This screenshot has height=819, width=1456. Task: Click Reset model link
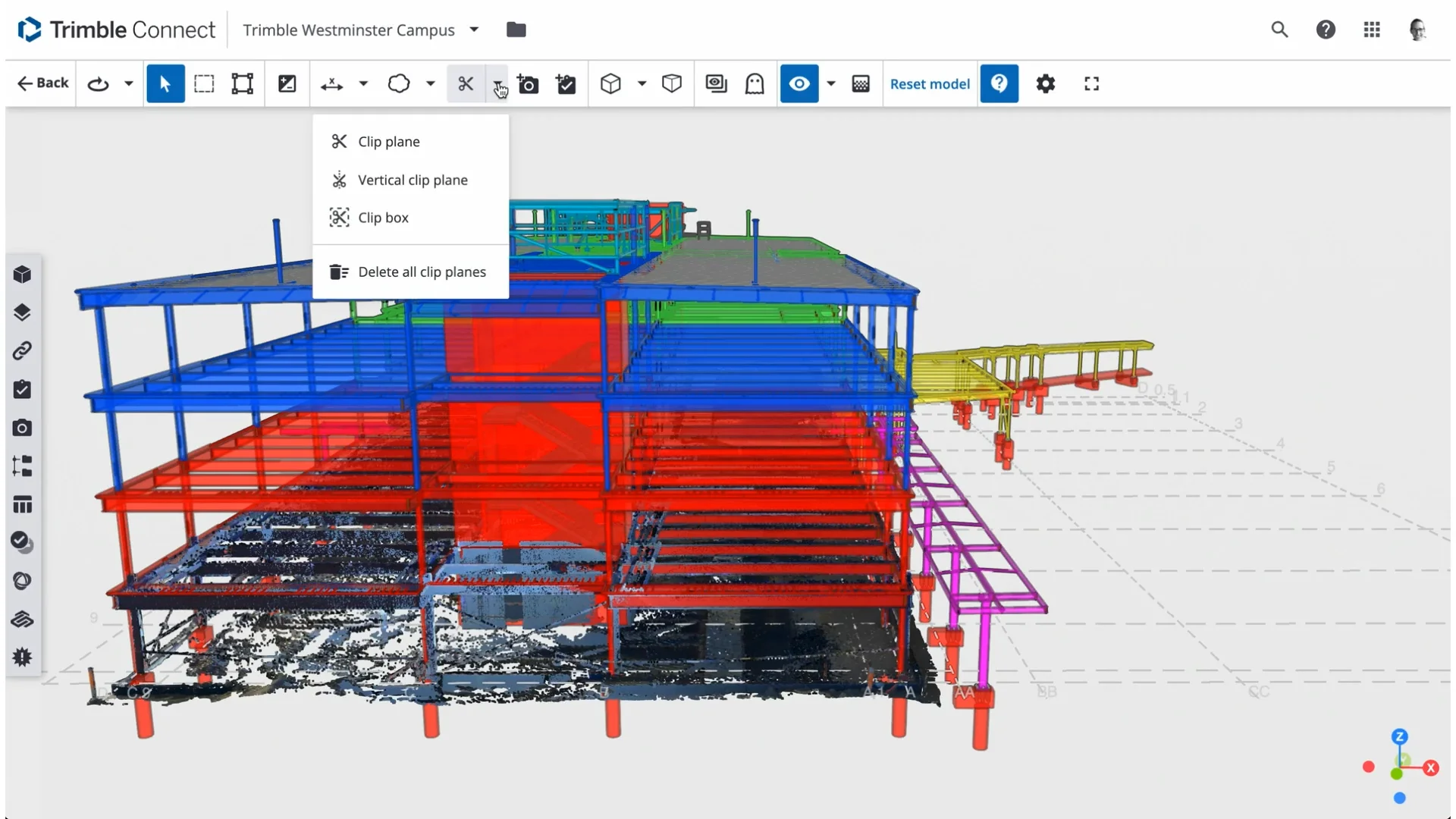pos(930,83)
